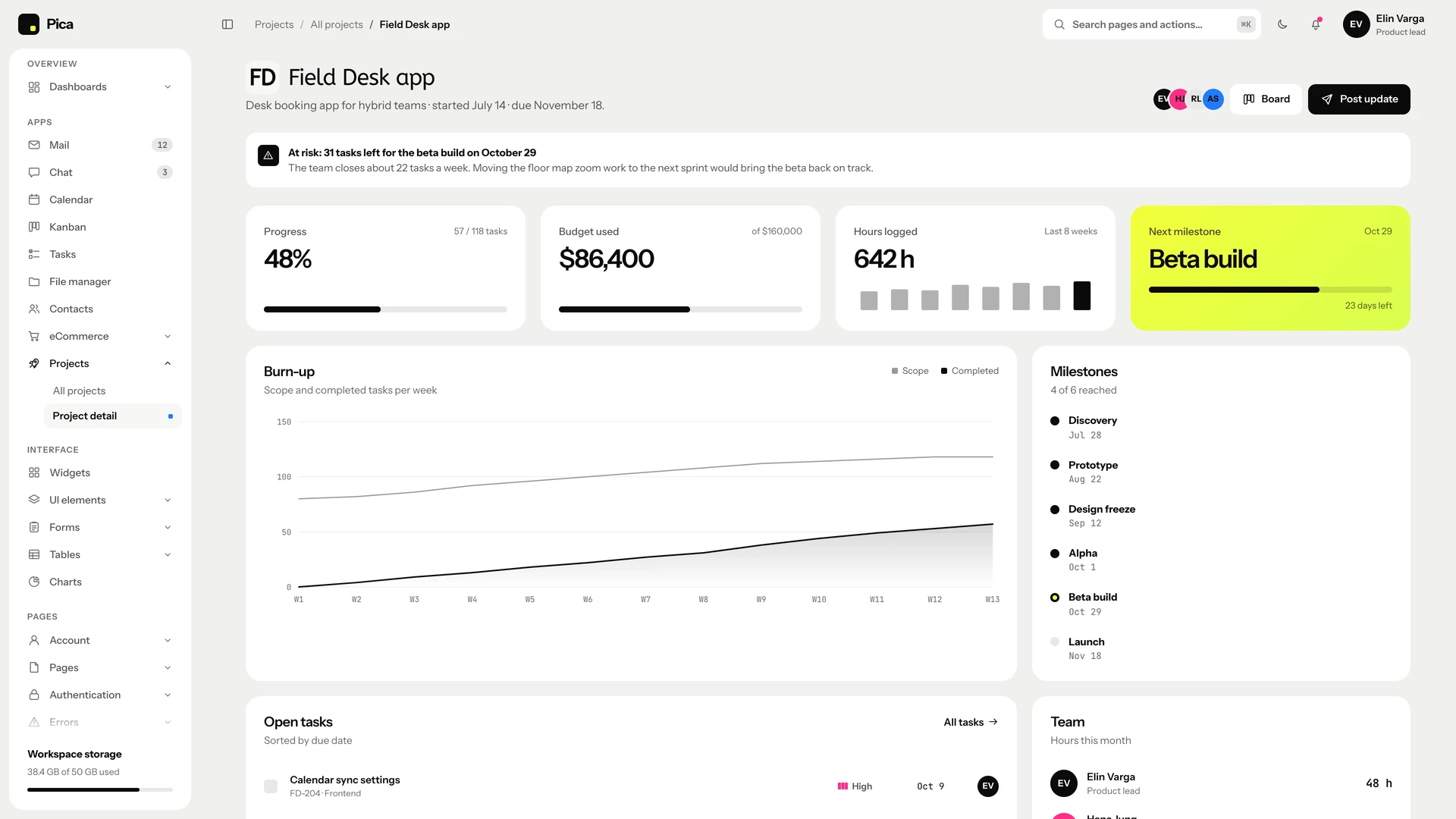The width and height of the screenshot is (1456, 819).
Task: Expand the Authentication menu
Action: click(x=100, y=695)
